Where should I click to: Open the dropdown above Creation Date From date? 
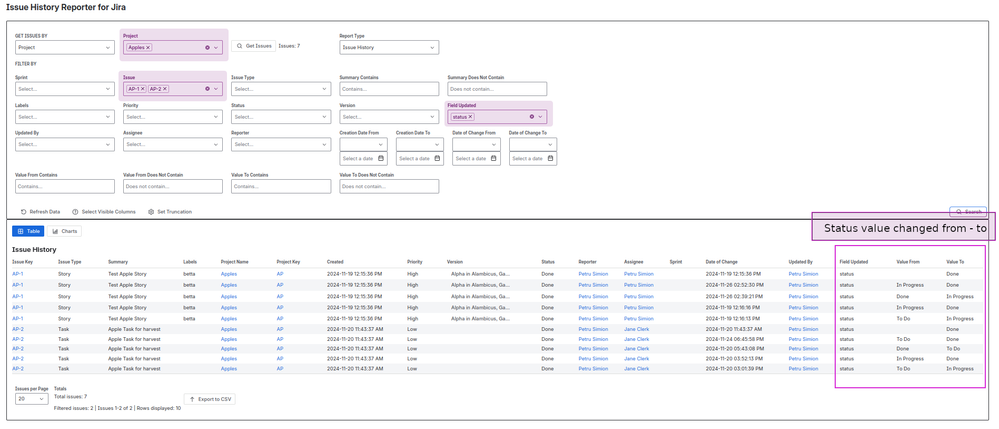364,145
